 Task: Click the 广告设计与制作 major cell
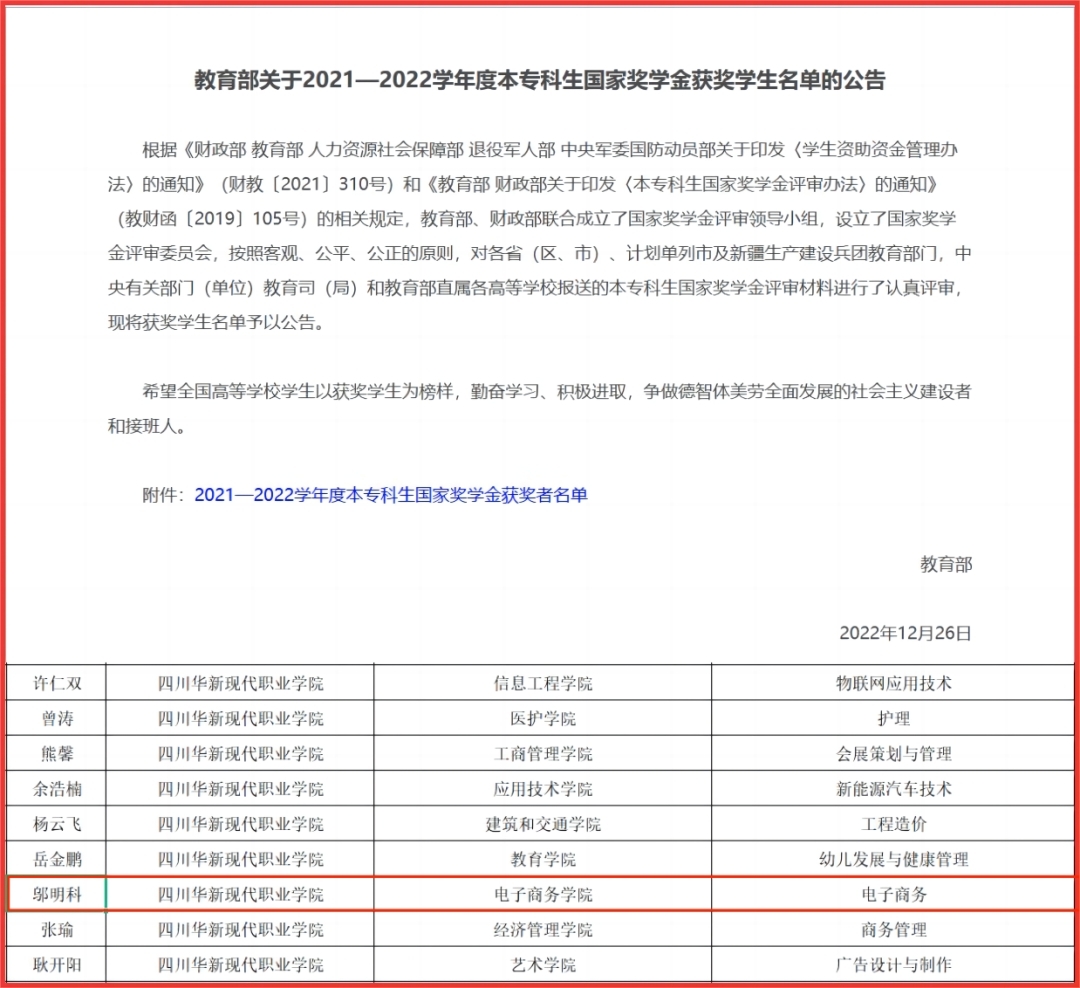893,965
